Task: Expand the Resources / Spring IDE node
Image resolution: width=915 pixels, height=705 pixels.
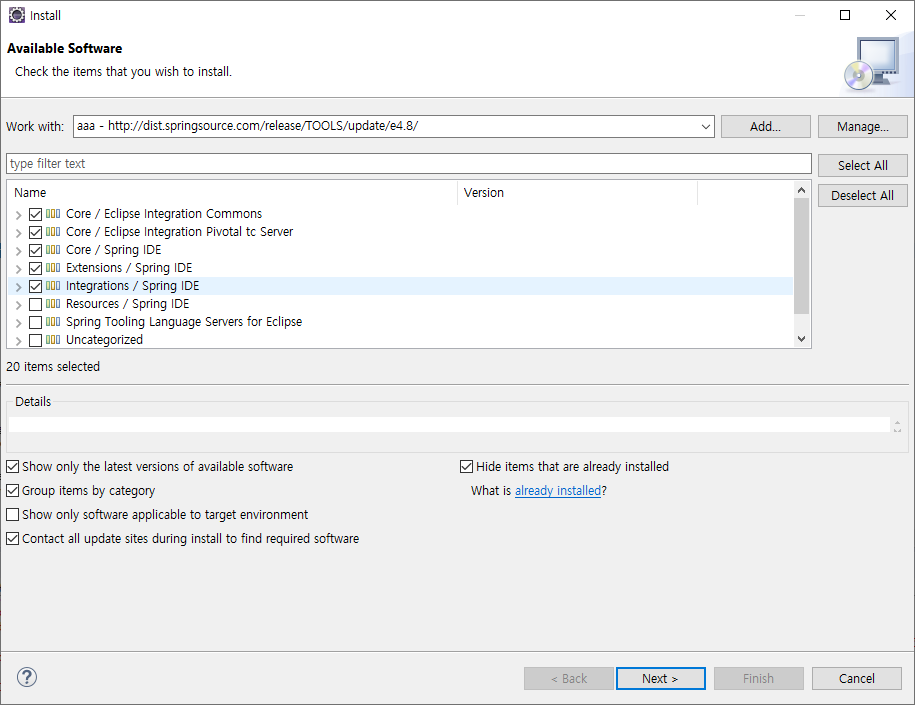Action: point(19,305)
